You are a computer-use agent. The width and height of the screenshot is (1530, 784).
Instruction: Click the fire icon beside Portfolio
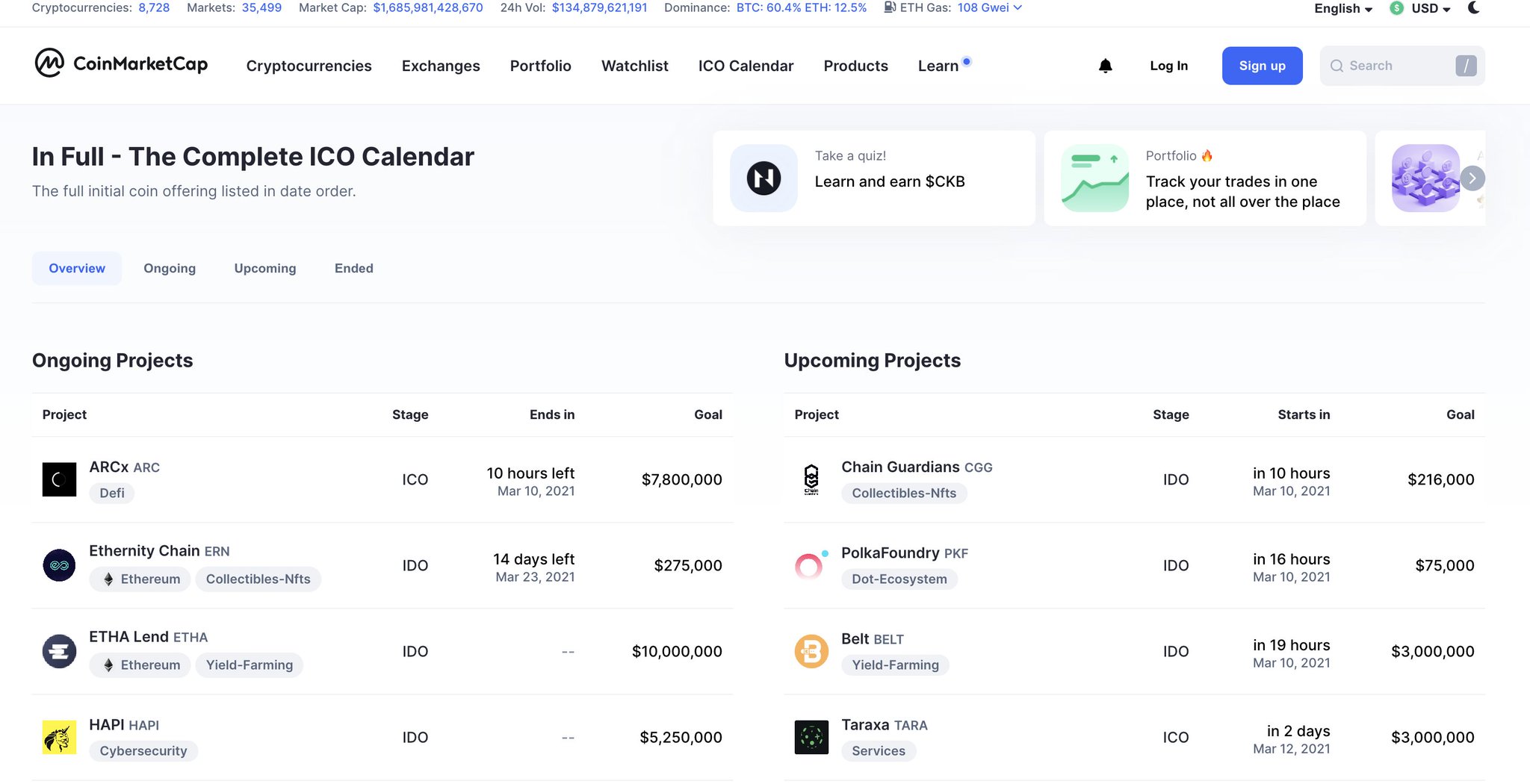1207,155
